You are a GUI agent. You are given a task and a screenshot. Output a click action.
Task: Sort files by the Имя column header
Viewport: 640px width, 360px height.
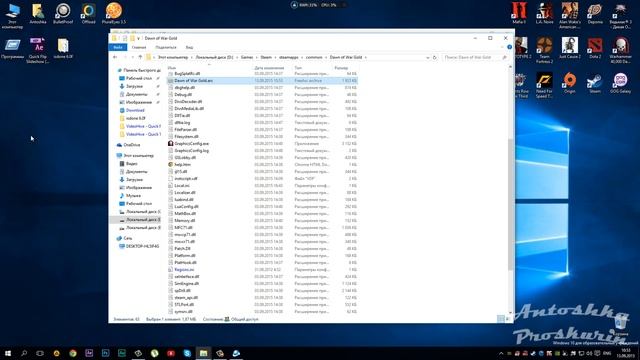172,68
